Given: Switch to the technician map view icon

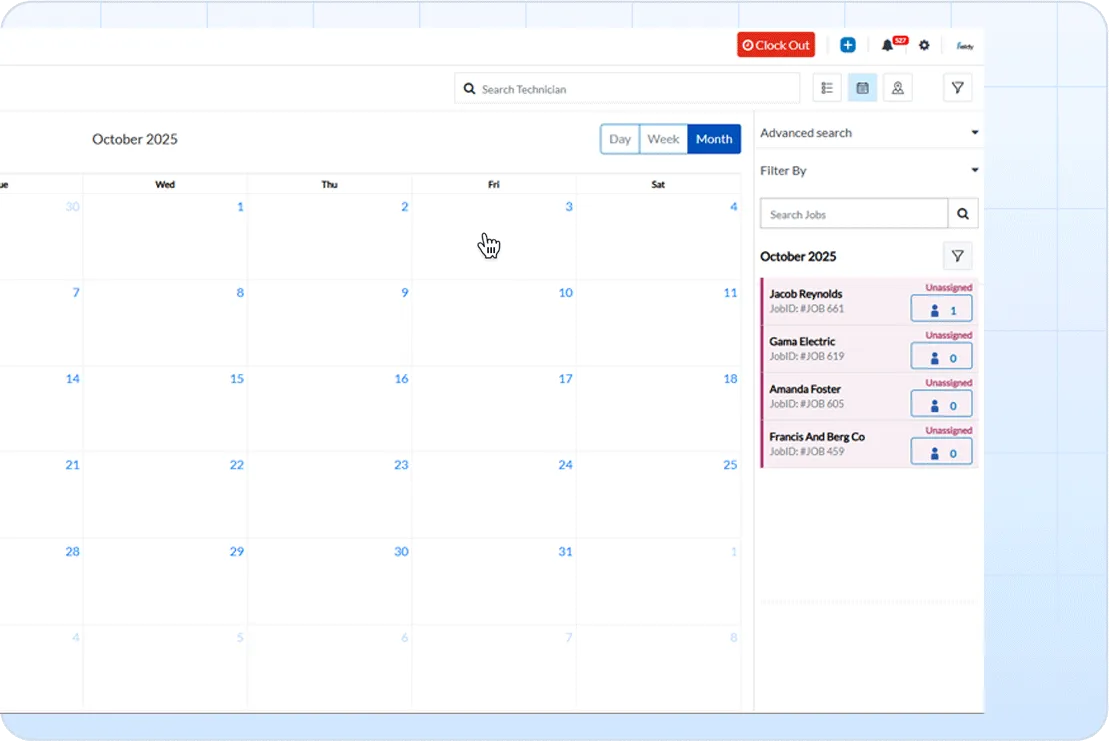Looking at the screenshot, I should coord(898,88).
